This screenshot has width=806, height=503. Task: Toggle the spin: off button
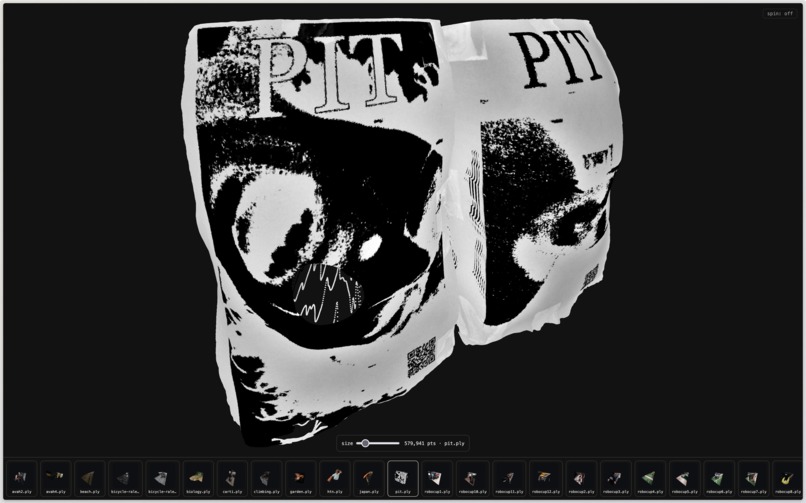tap(780, 13)
